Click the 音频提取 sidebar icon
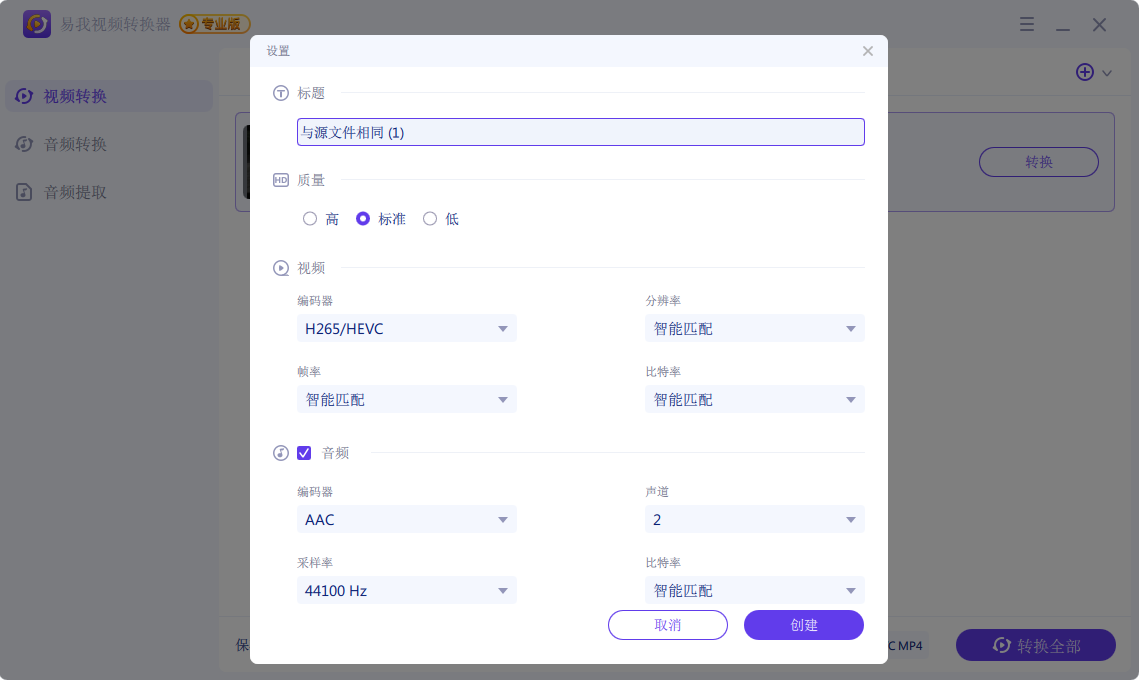 coord(22,192)
